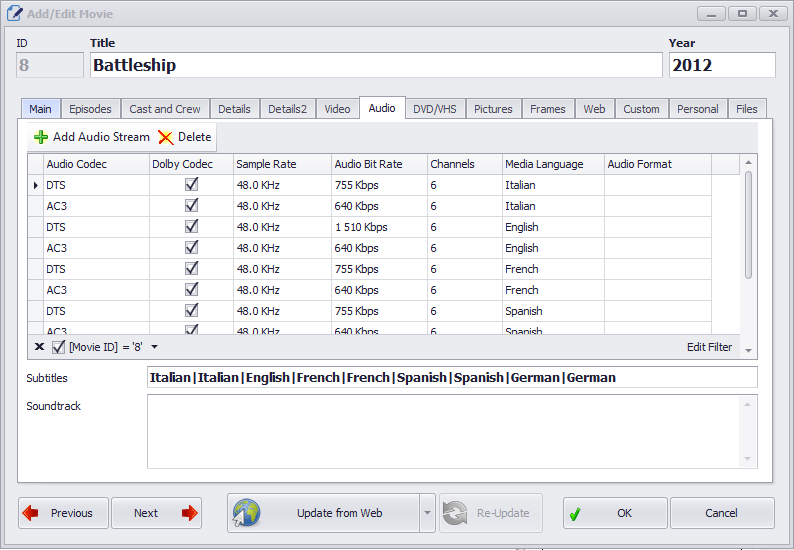Screen dimensions: 794x550
Task: Click the grid's top-left column selector corner
Action: click(35, 164)
